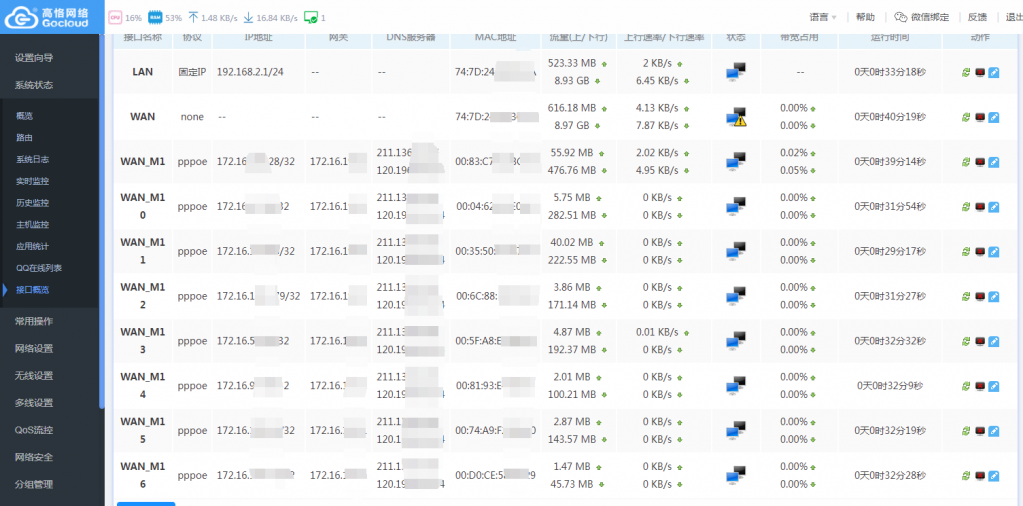The image size is (1023, 506).
Task: Select 实时监控 in the sidebar submenu
Action: pyautogui.click(x=33, y=181)
